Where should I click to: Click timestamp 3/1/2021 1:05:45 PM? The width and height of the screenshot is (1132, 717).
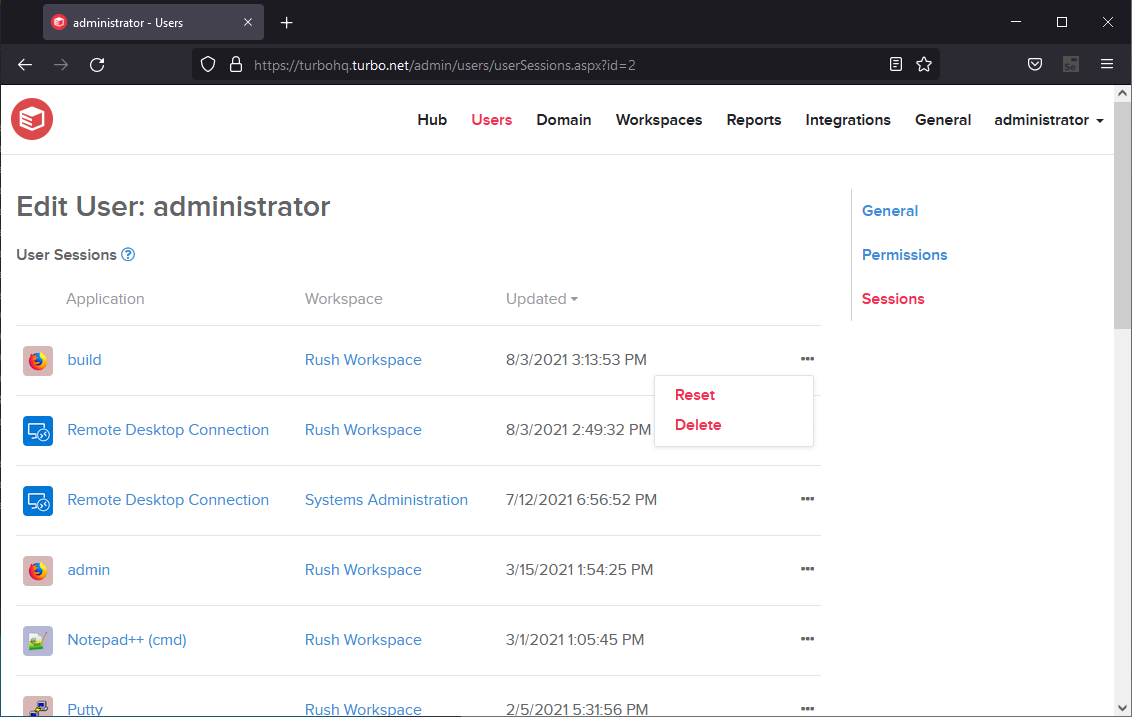click(575, 640)
